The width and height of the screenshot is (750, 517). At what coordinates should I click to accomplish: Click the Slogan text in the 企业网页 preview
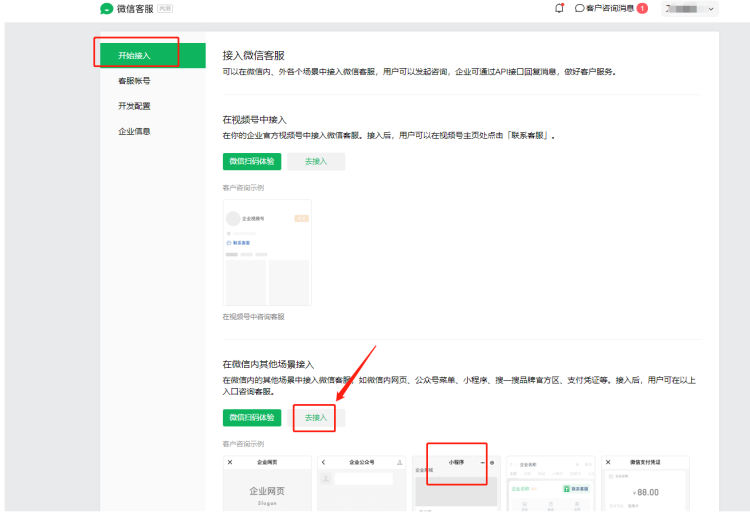267,503
